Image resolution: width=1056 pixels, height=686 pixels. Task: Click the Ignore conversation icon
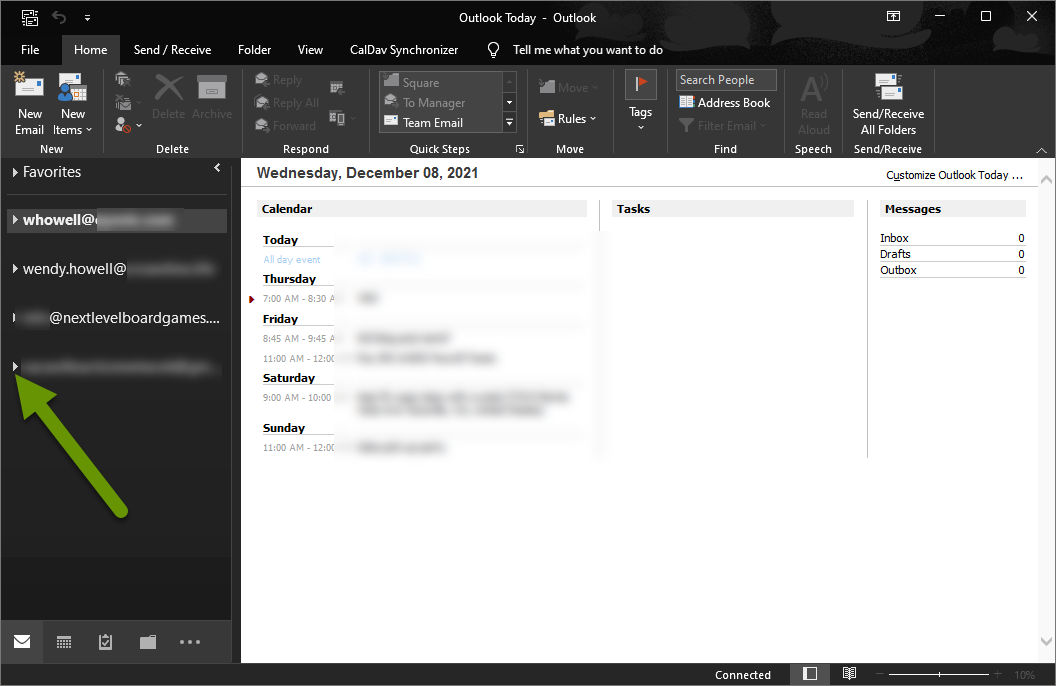(x=122, y=79)
